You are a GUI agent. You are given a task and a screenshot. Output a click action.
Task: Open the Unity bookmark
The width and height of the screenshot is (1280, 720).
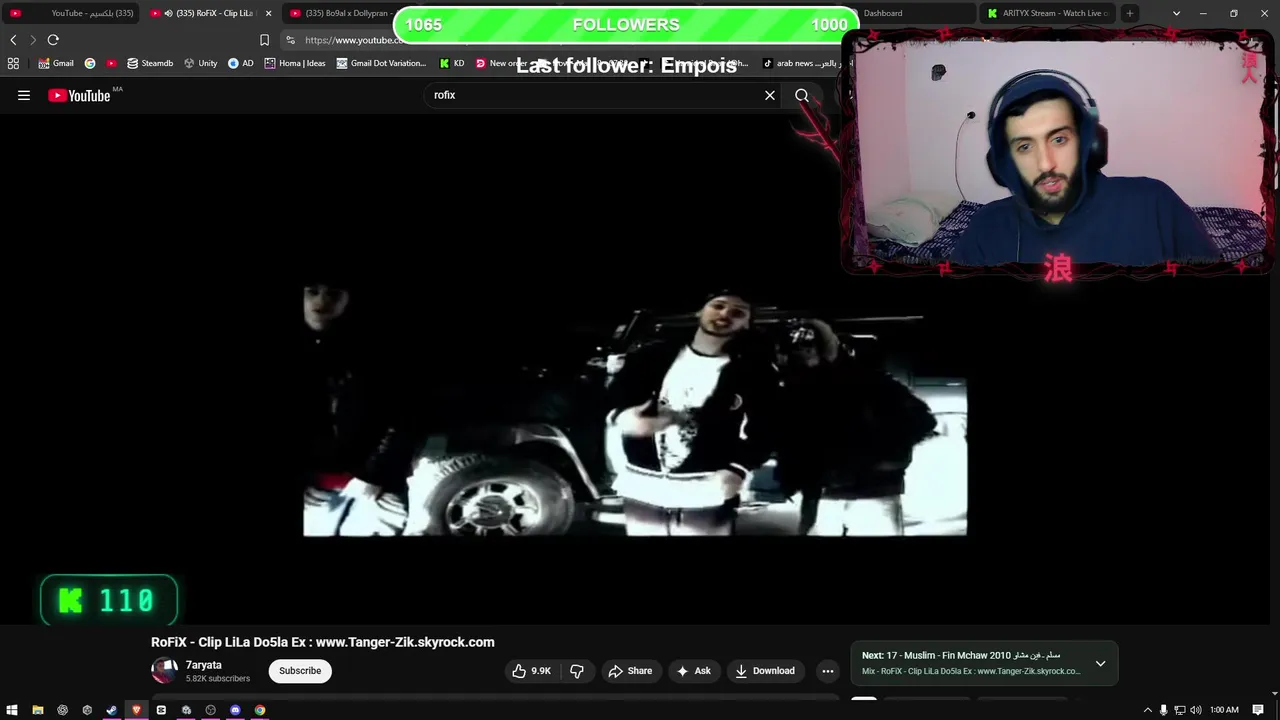tap(200, 63)
